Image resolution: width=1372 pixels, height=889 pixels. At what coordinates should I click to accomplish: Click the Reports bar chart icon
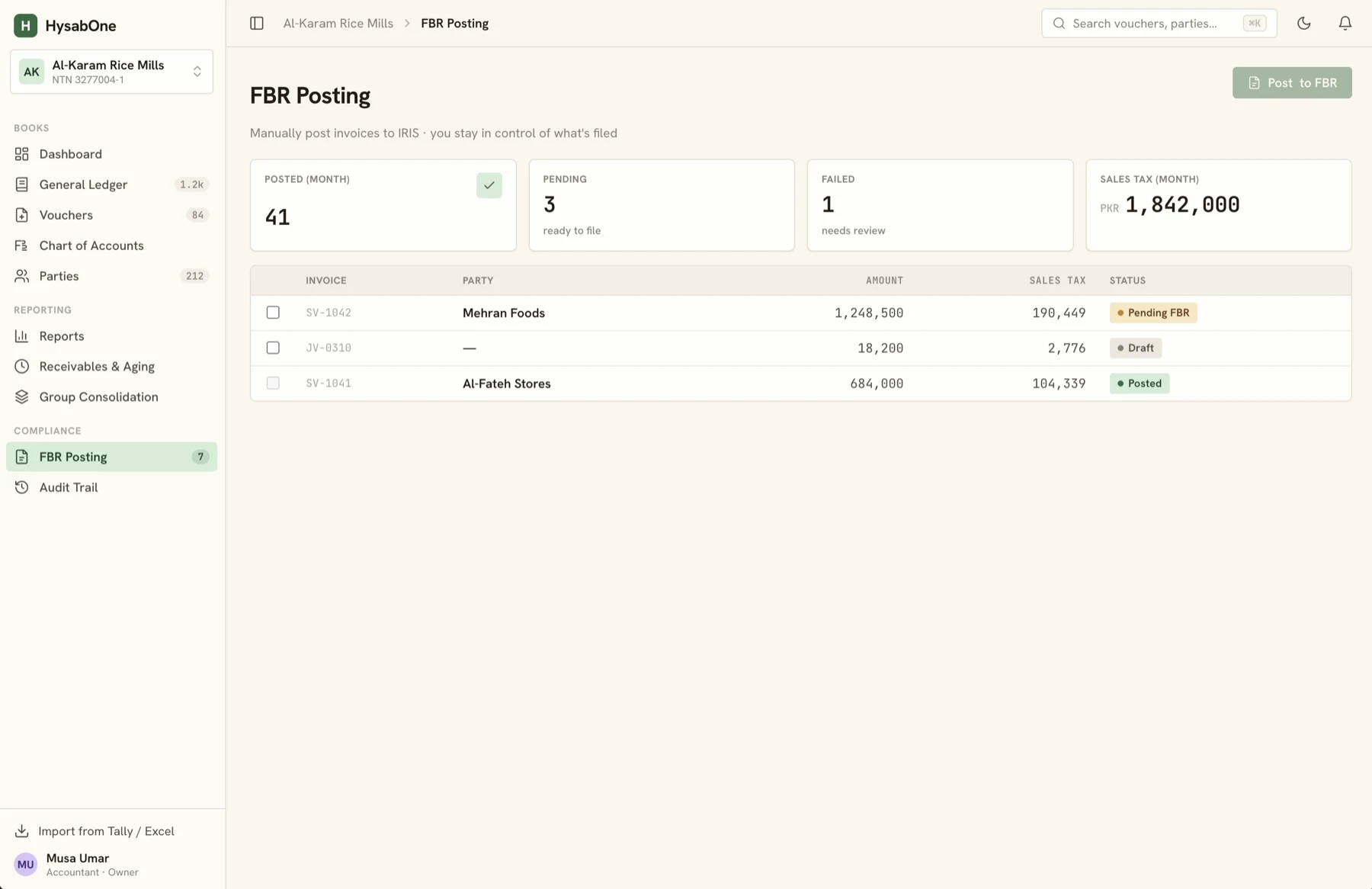(x=22, y=336)
